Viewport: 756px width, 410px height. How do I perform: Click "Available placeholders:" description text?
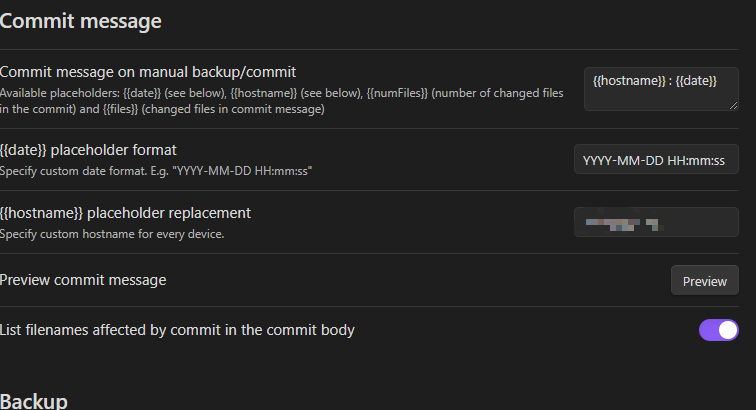click(60, 93)
